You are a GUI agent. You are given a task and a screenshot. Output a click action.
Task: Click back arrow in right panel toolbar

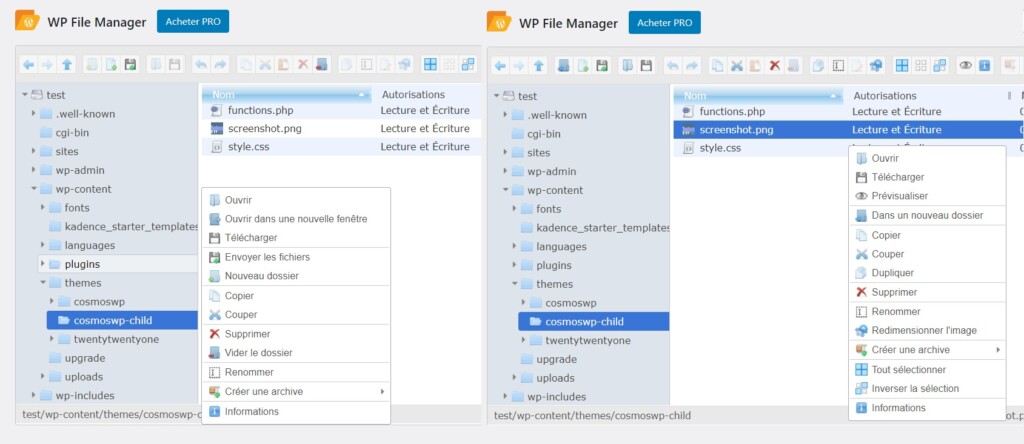tap(500, 66)
